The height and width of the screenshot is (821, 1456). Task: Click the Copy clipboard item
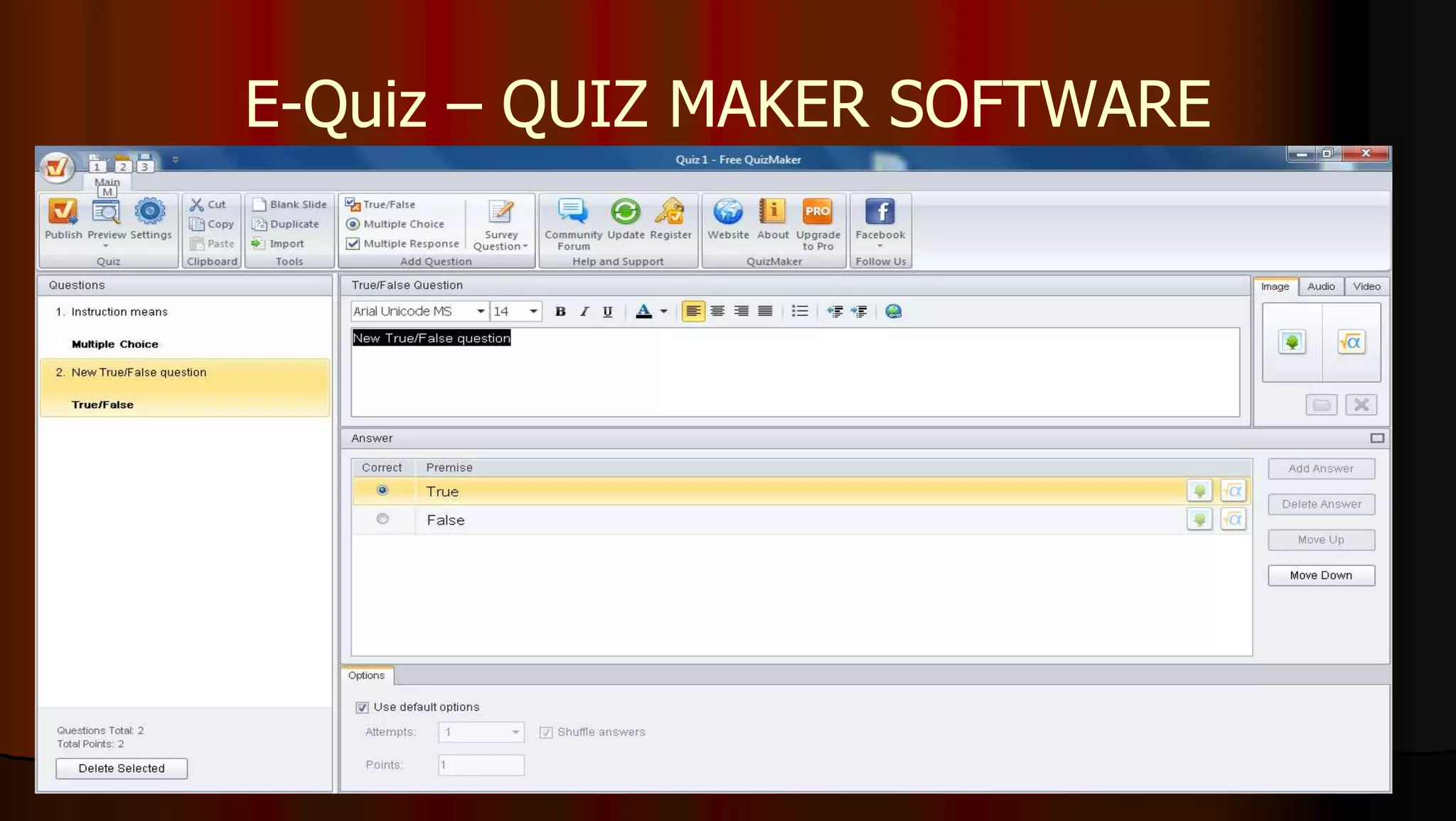click(x=212, y=224)
